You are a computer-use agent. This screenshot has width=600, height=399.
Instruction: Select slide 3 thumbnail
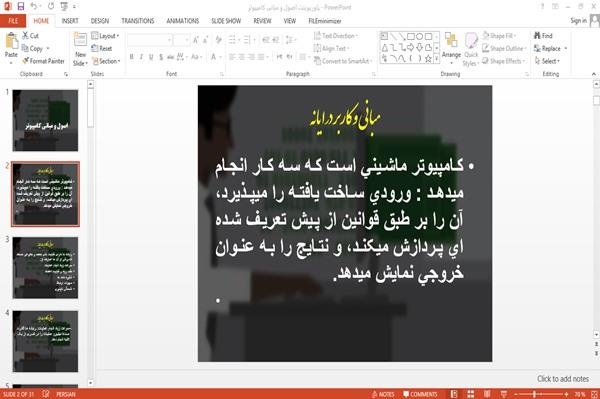point(45,267)
